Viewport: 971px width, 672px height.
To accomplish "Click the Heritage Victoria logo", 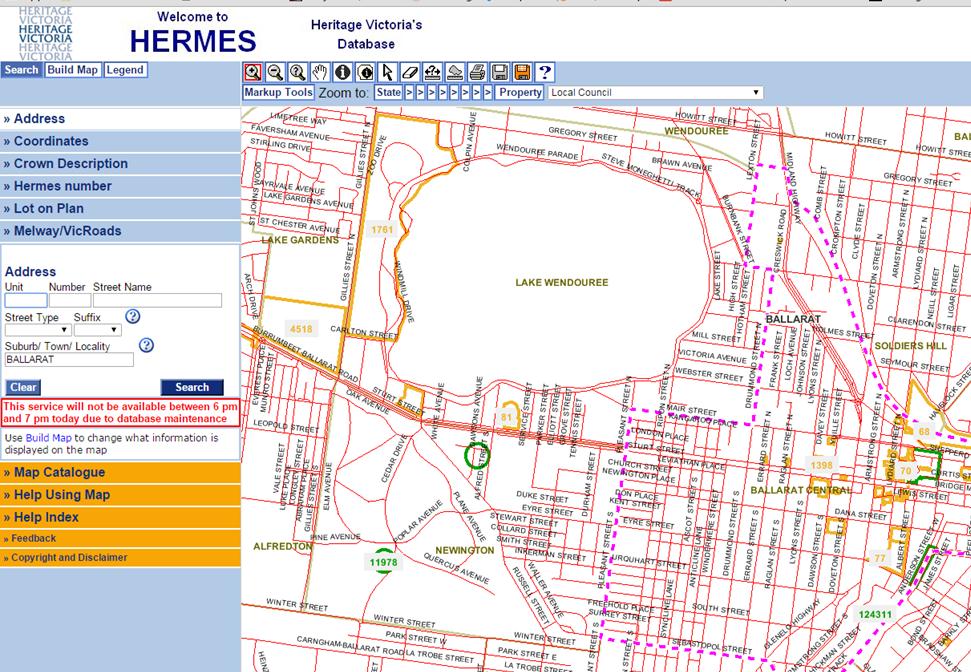I will [x=45, y=32].
